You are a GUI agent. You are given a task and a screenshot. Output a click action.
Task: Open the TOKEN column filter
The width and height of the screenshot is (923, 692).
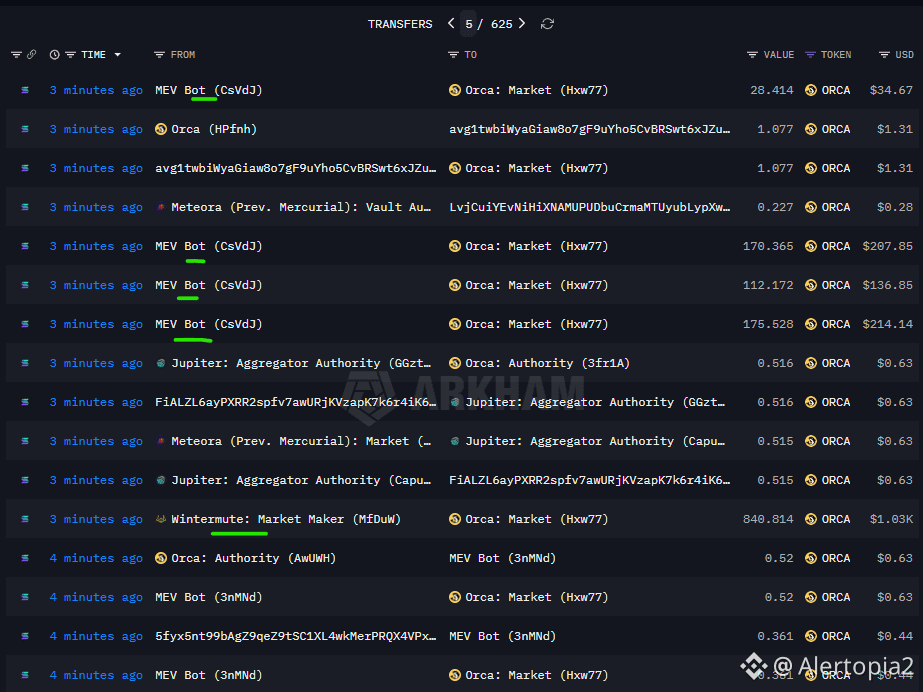coord(810,55)
